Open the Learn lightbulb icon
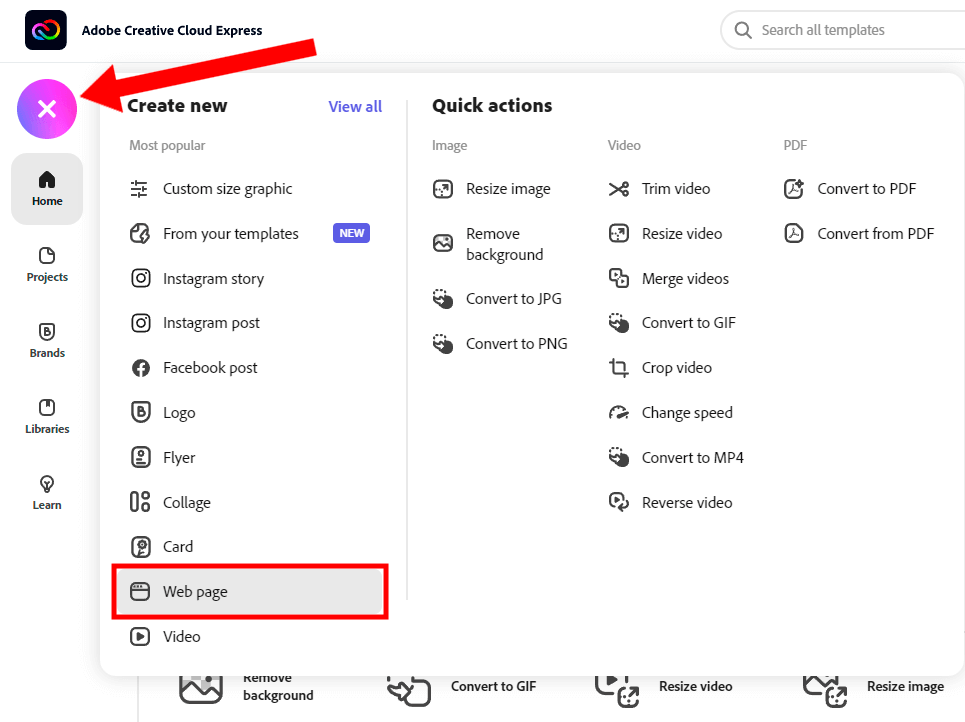 tap(47, 484)
